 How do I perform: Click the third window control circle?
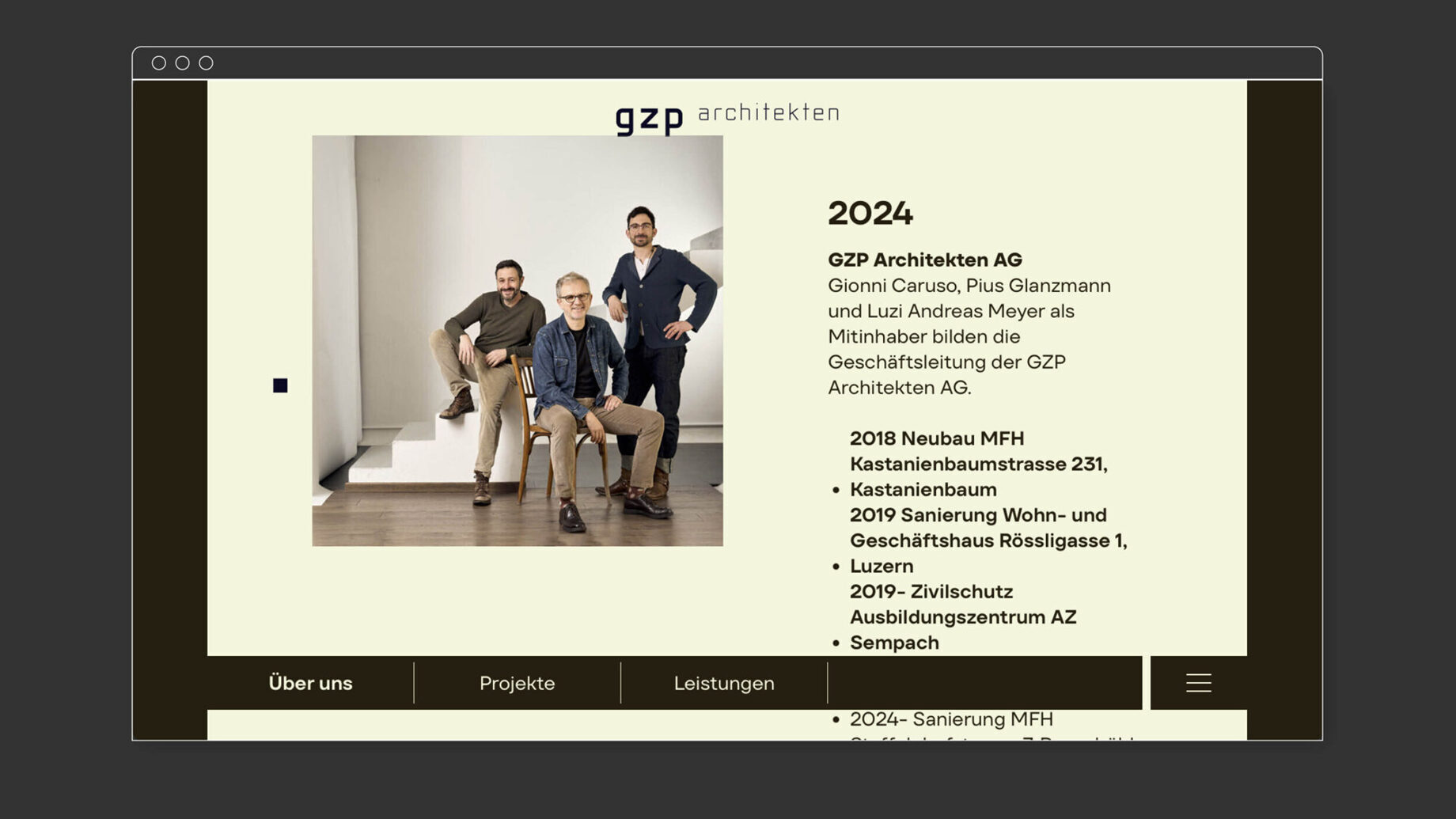[207, 63]
